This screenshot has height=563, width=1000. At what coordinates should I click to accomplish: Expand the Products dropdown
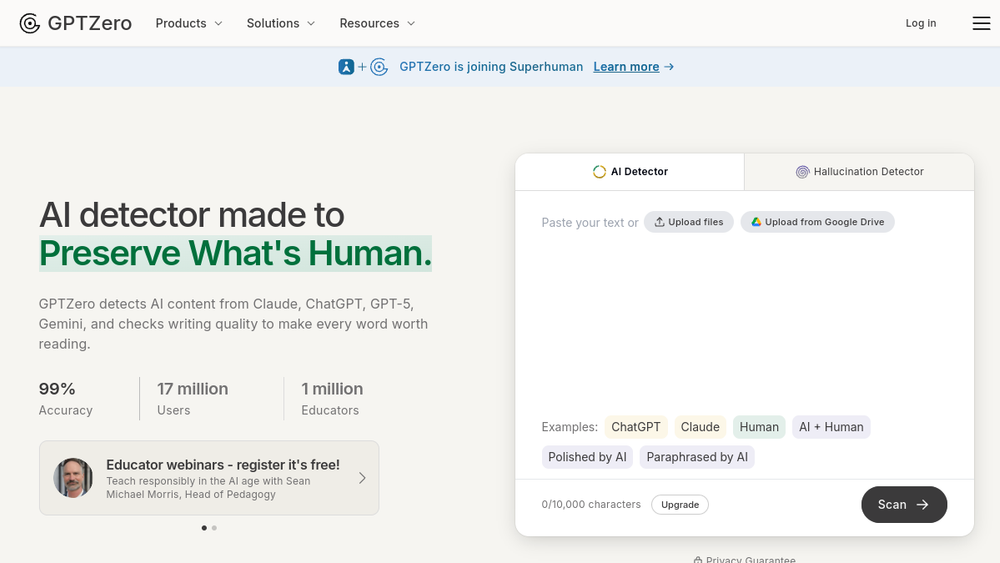click(x=189, y=24)
